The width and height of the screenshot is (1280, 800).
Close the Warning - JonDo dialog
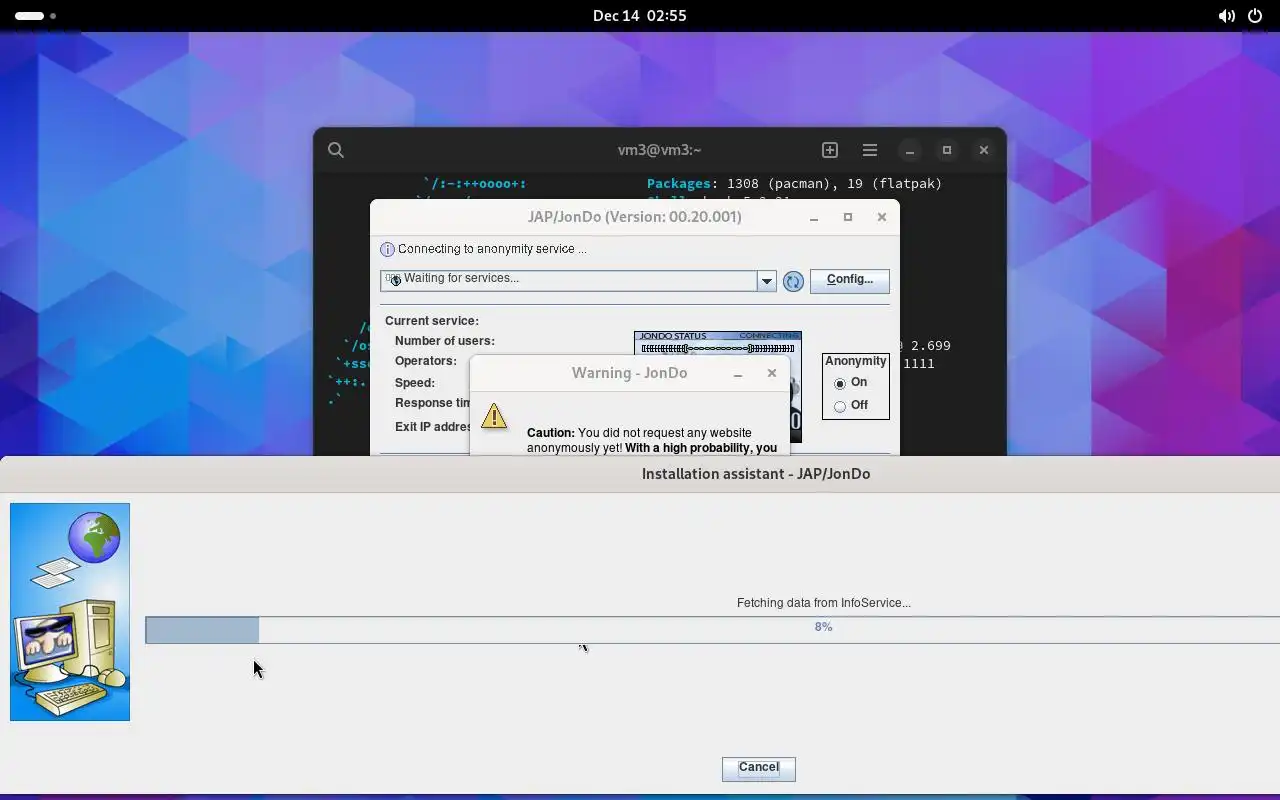(x=772, y=373)
